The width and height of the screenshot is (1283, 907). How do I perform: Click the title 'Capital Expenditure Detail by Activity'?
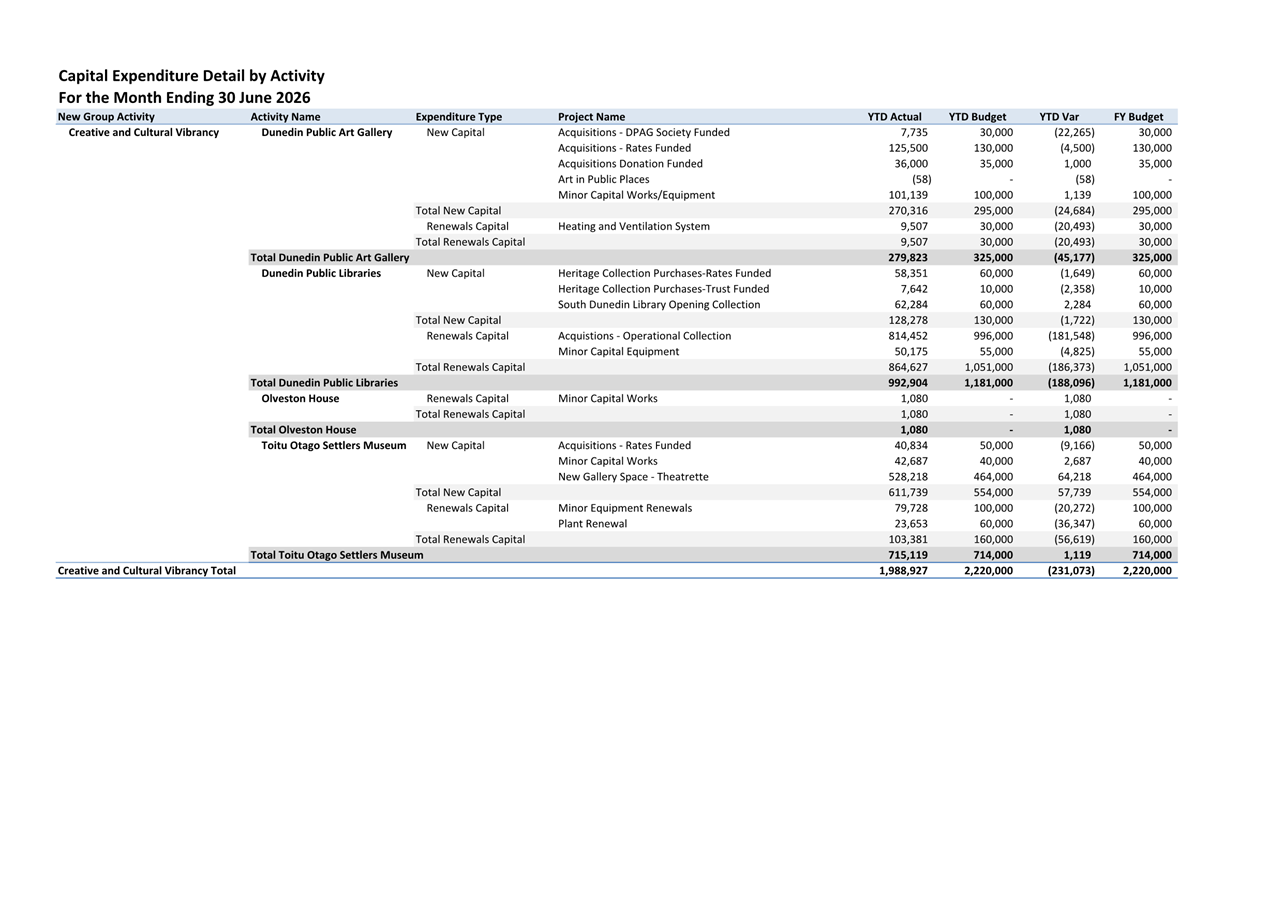click(x=191, y=76)
